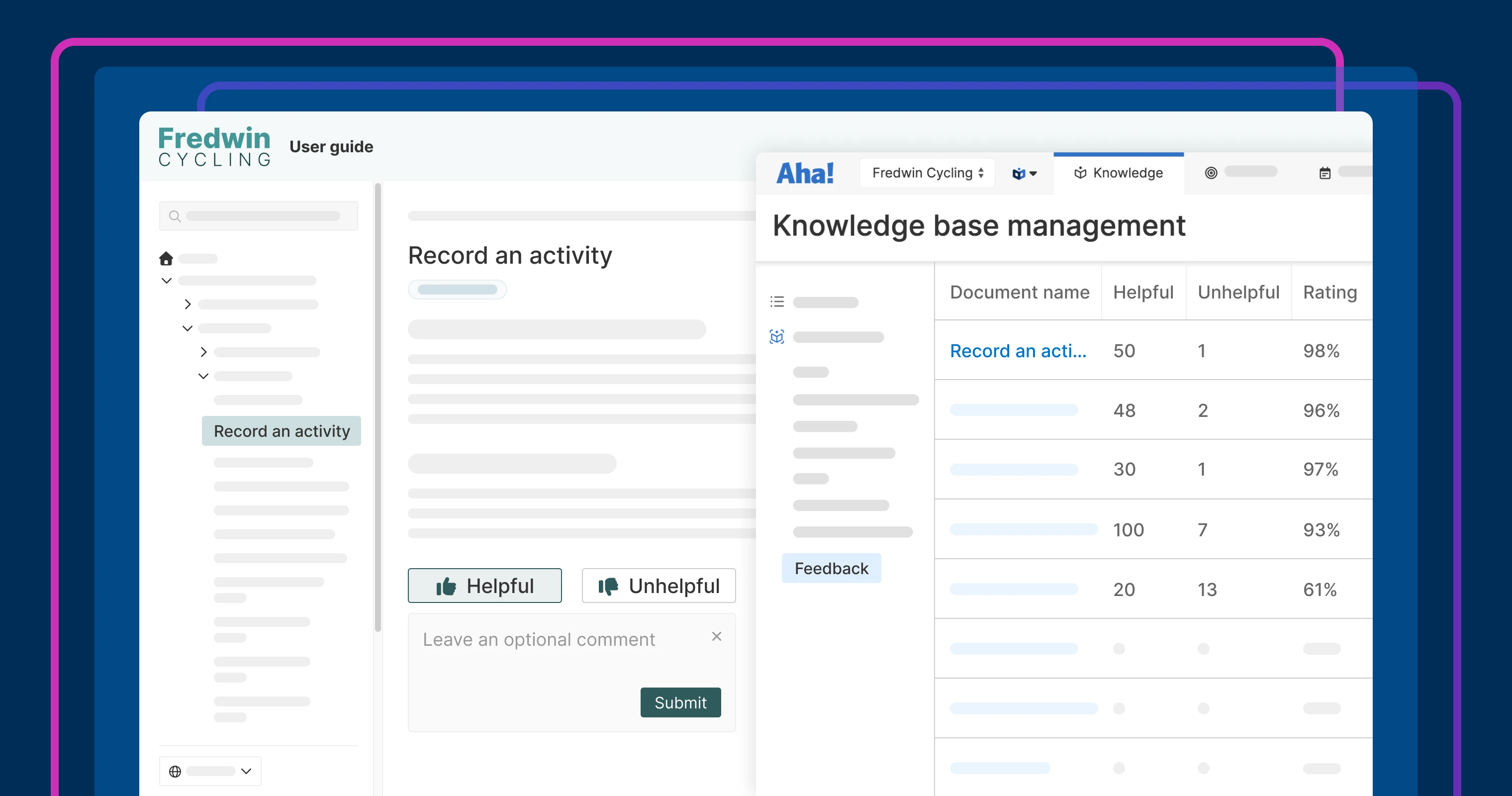Image resolution: width=1512 pixels, height=796 pixels.
Task: Click the list icon in the Knowledge sidebar
Action: (x=776, y=301)
